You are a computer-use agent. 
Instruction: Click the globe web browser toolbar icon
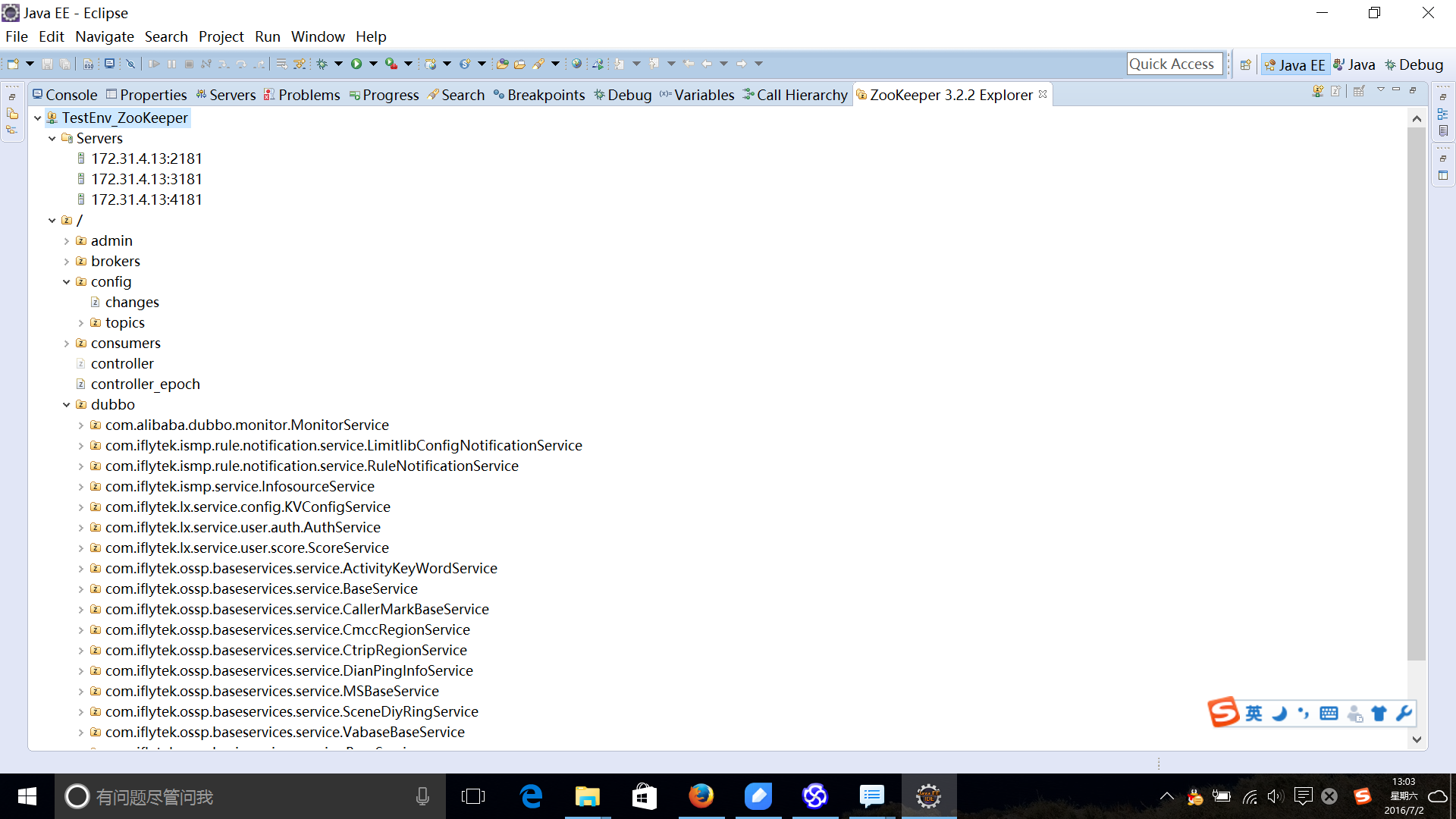(x=576, y=64)
